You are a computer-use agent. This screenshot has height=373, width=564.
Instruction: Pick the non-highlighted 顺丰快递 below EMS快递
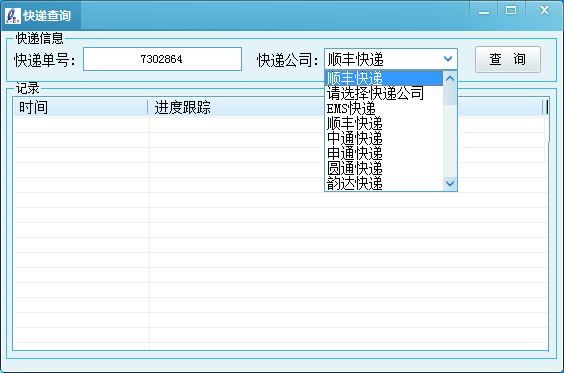[384, 124]
